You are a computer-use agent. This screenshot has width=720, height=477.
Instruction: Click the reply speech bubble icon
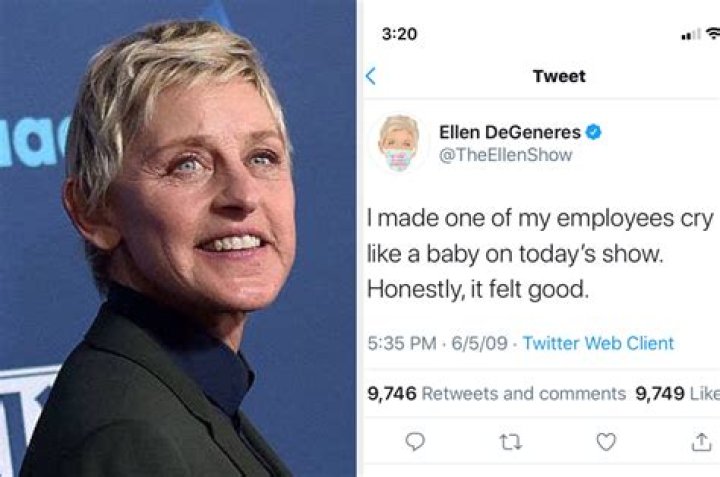pos(415,441)
